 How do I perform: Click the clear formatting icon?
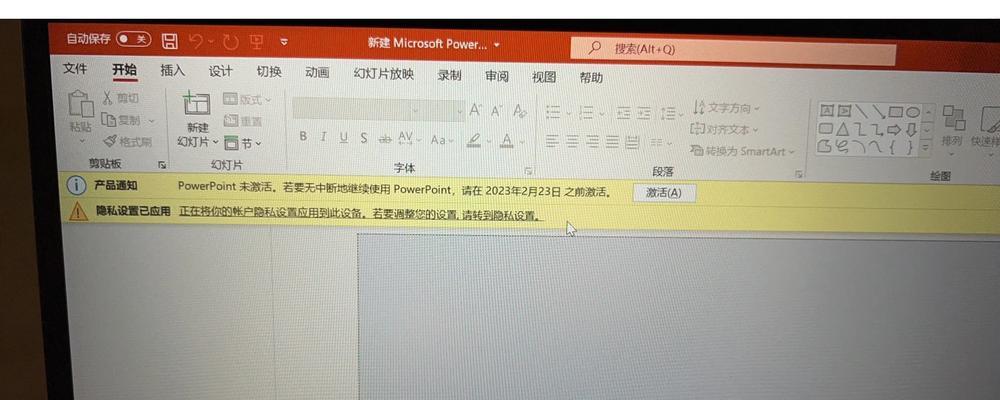tap(520, 112)
